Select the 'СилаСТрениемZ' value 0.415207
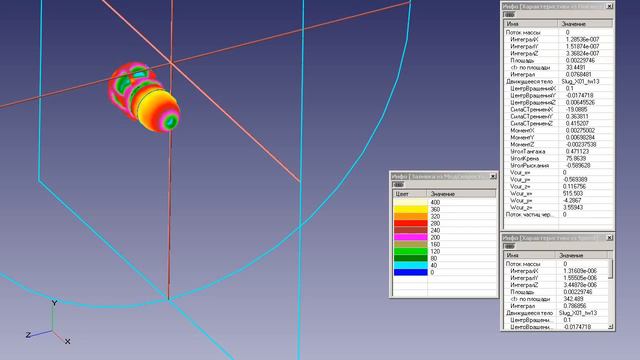Viewport: 640px width, 360px height. pyautogui.click(x=577, y=123)
